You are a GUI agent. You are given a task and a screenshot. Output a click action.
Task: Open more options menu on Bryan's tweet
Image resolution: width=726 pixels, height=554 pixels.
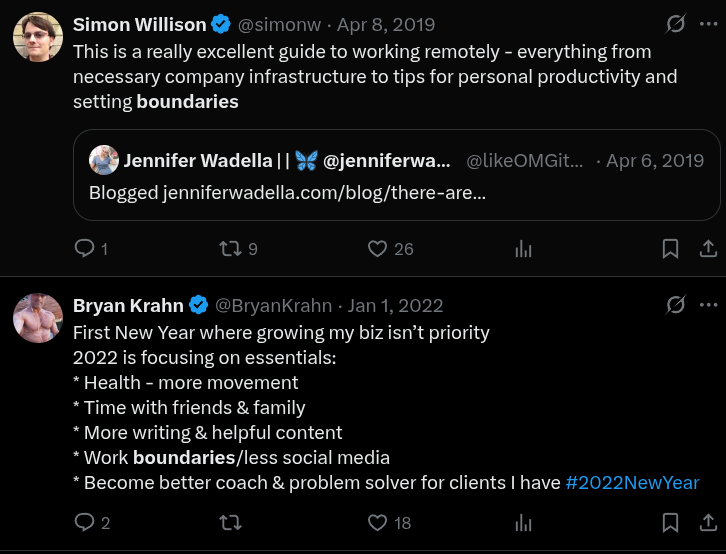(708, 305)
